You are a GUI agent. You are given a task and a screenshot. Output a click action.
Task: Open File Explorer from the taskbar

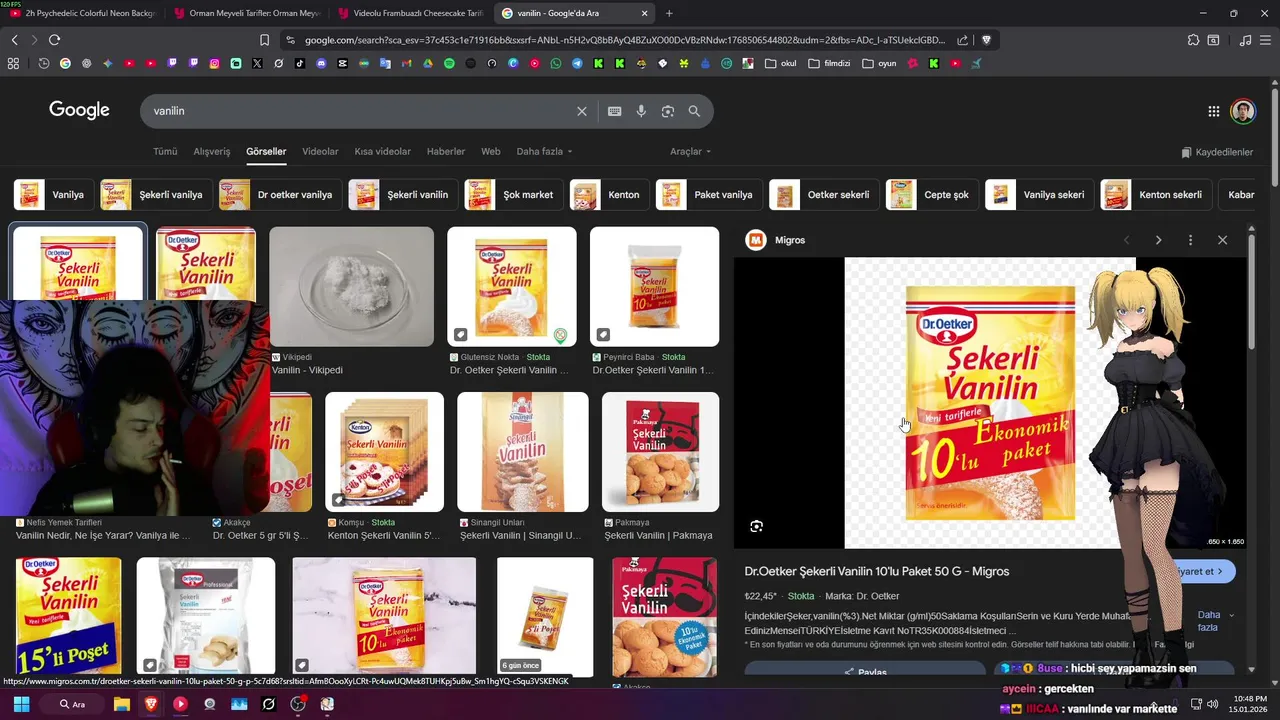(121, 704)
